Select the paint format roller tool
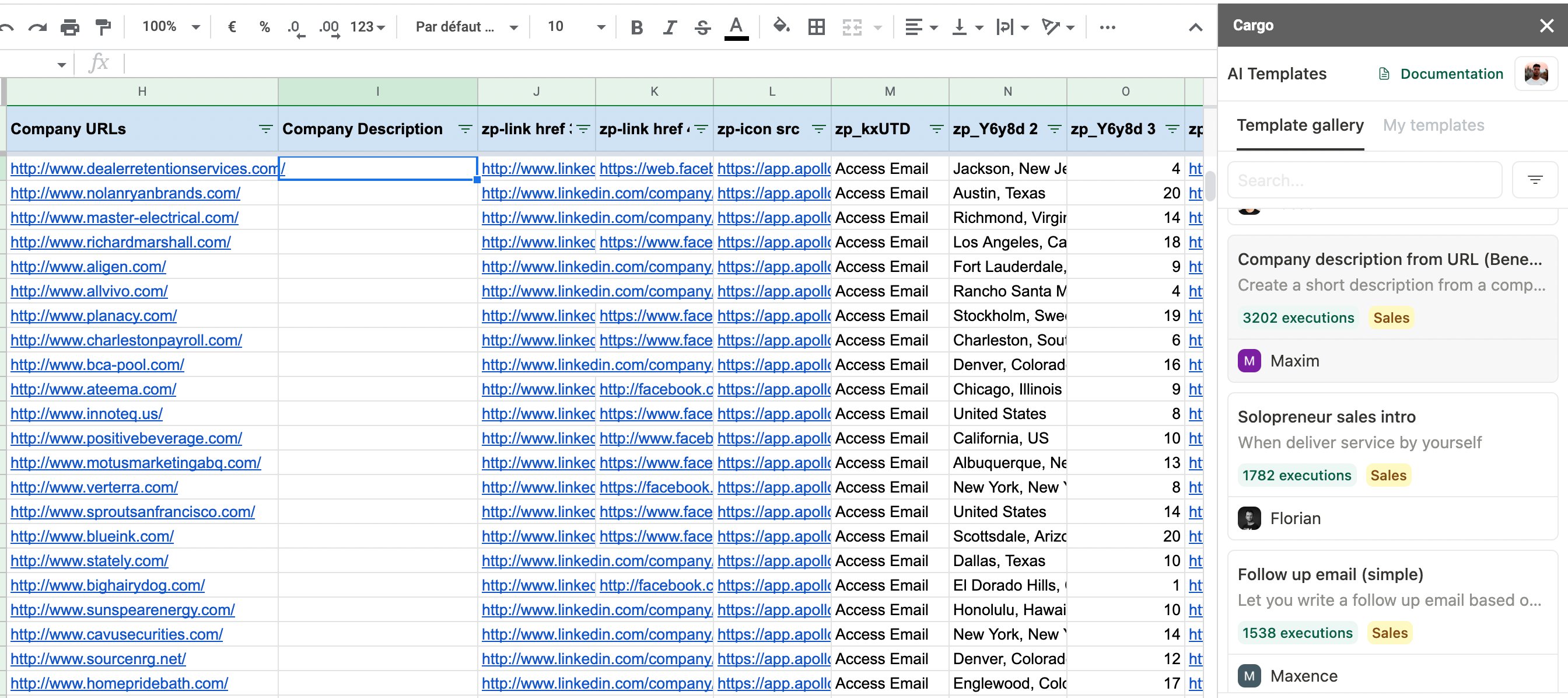 click(103, 27)
